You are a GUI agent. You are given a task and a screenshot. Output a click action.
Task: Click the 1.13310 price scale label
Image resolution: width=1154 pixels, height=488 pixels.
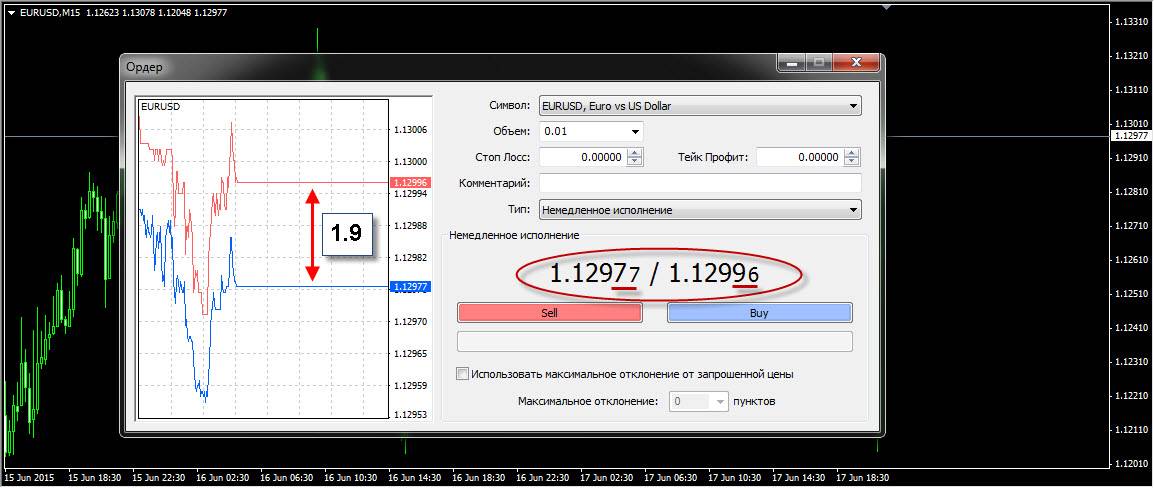click(x=1132, y=22)
